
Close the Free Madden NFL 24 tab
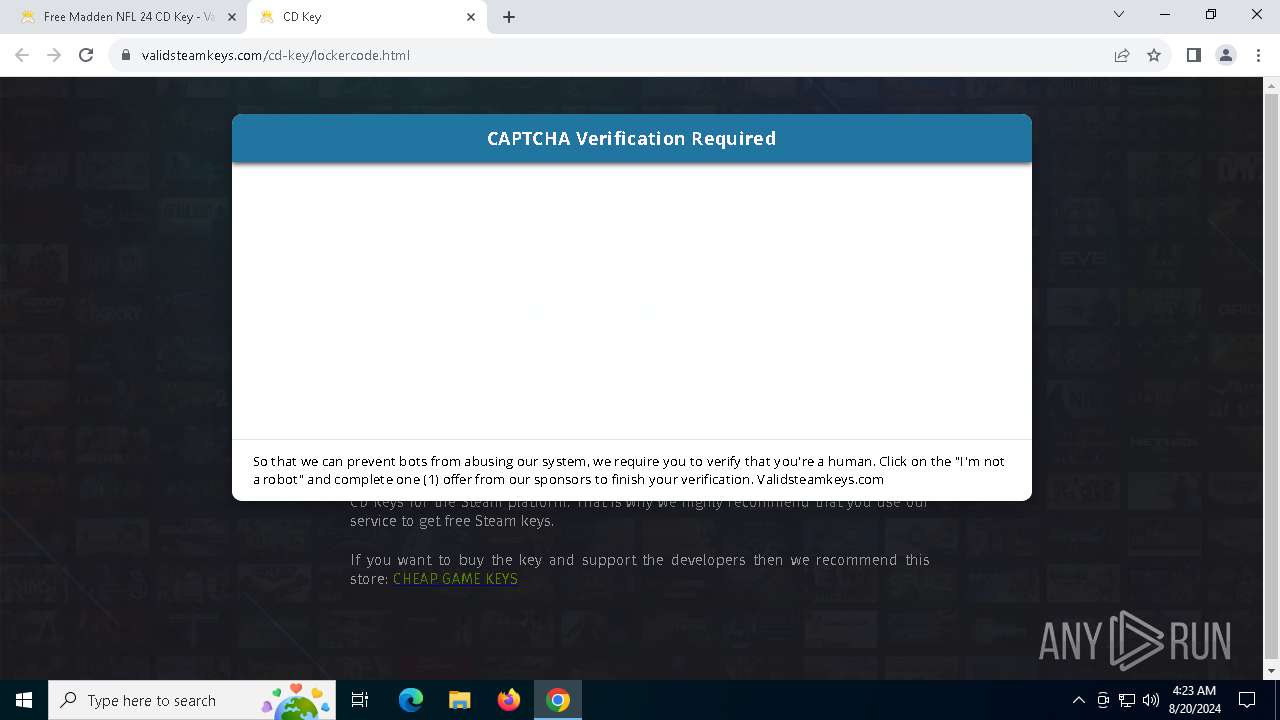point(231,17)
